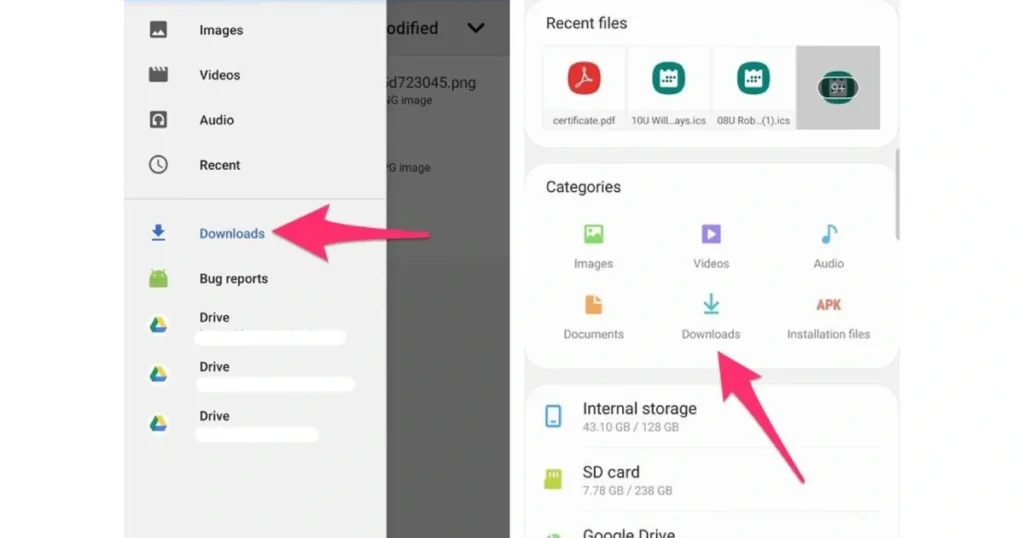Screen dimensions: 1024x538
Task: Select the third Google Drive account icon
Action: tap(158, 423)
